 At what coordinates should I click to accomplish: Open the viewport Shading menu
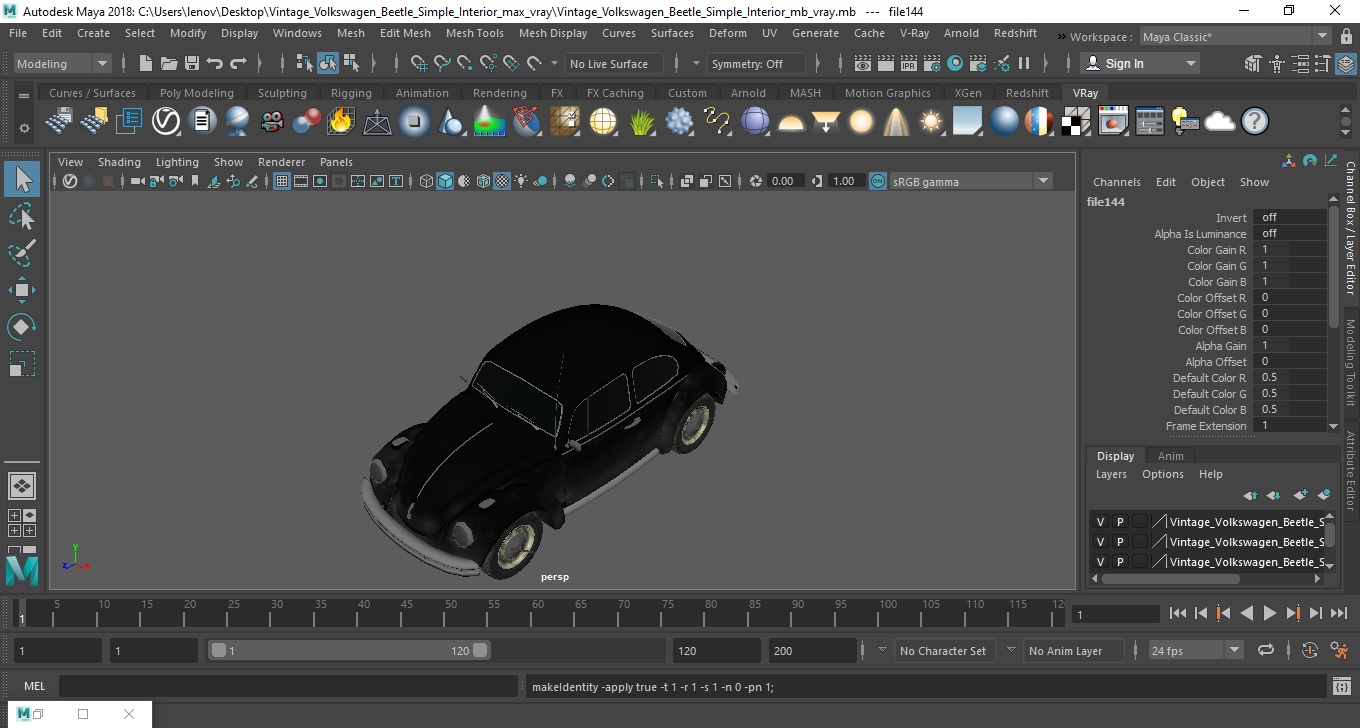pos(119,162)
